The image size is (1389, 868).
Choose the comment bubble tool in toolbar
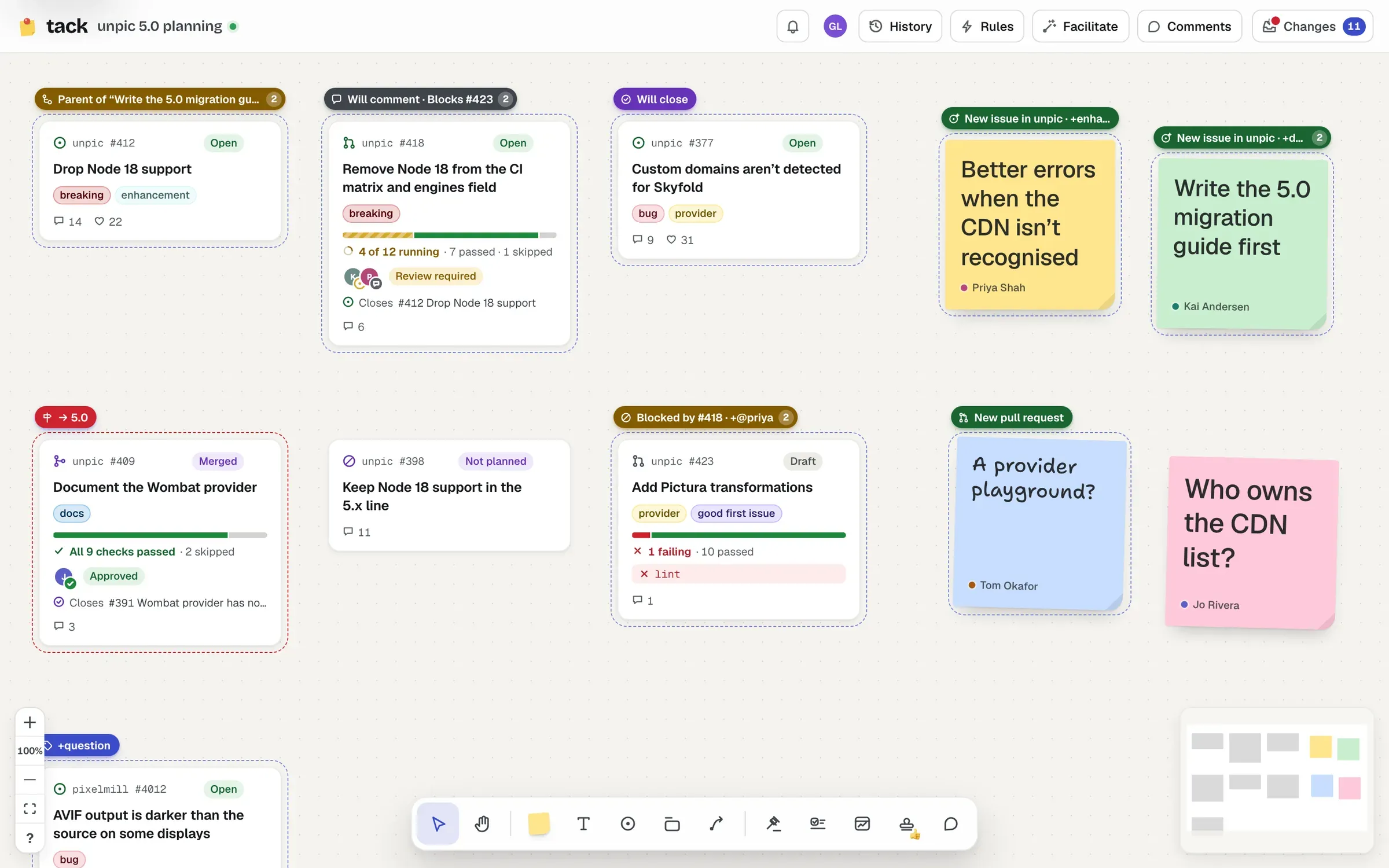tap(951, 823)
